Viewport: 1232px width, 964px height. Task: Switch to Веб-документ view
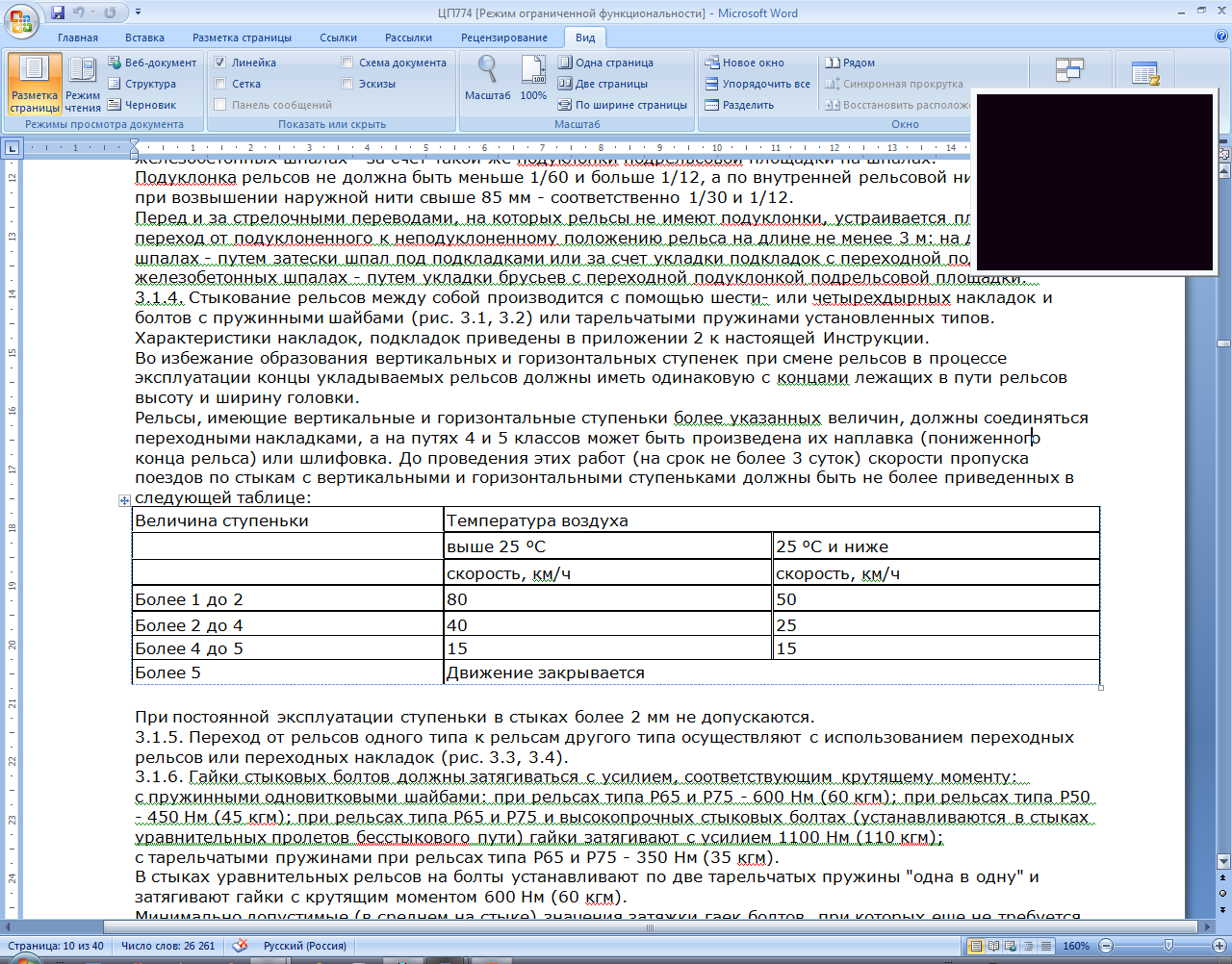(152, 63)
